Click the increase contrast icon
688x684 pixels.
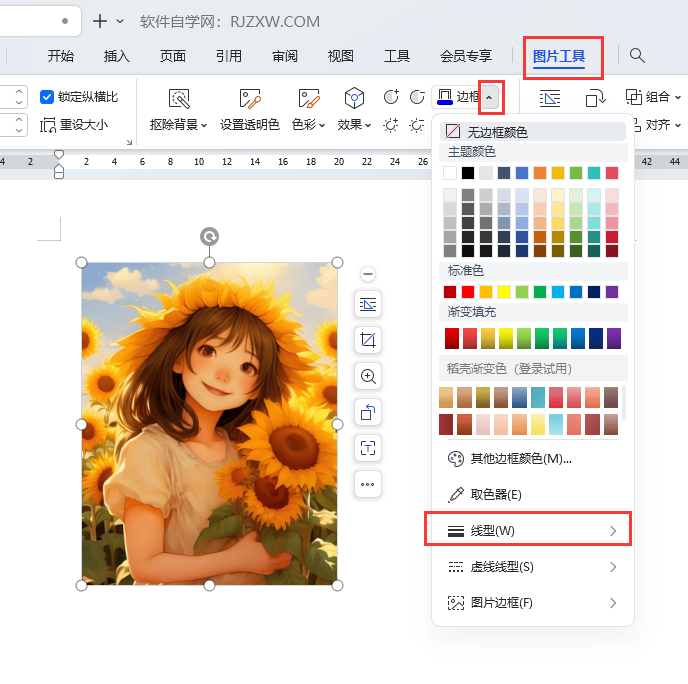click(x=391, y=97)
